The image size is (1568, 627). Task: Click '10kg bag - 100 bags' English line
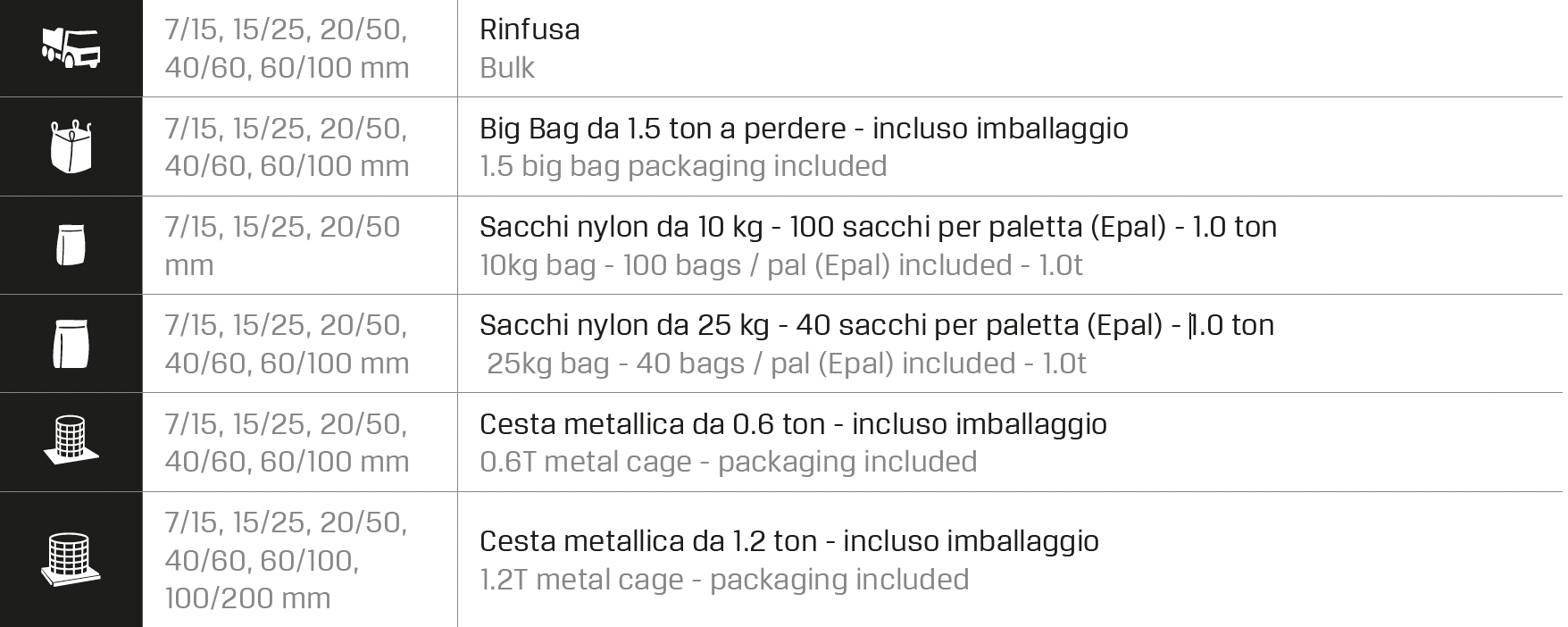pos(781,265)
